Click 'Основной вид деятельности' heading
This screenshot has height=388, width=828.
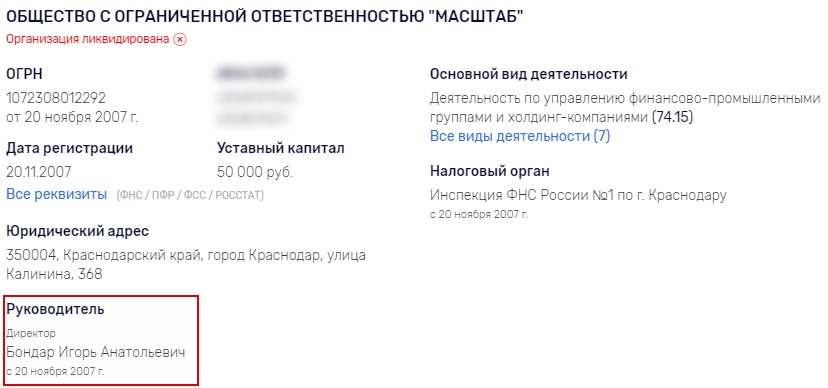tap(529, 74)
